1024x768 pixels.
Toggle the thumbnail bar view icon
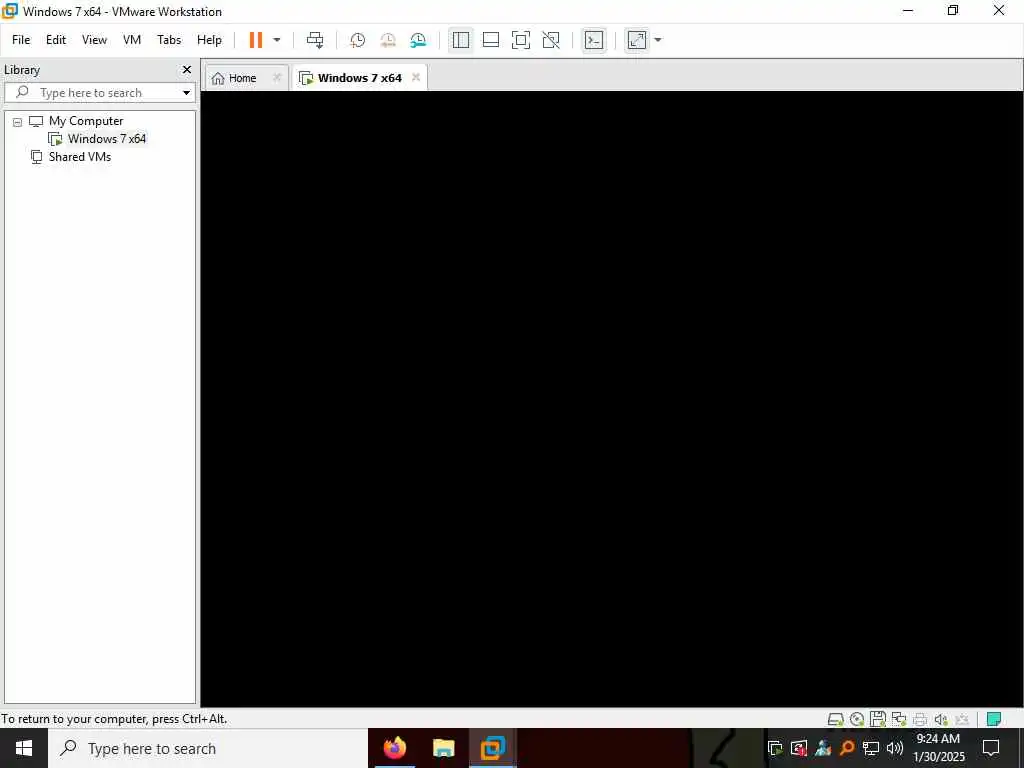click(x=490, y=40)
